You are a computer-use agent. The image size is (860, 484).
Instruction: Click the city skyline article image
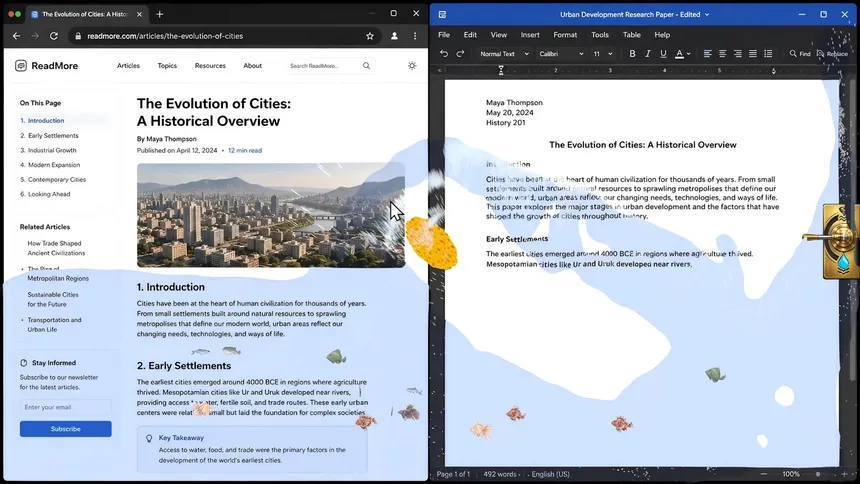point(271,215)
